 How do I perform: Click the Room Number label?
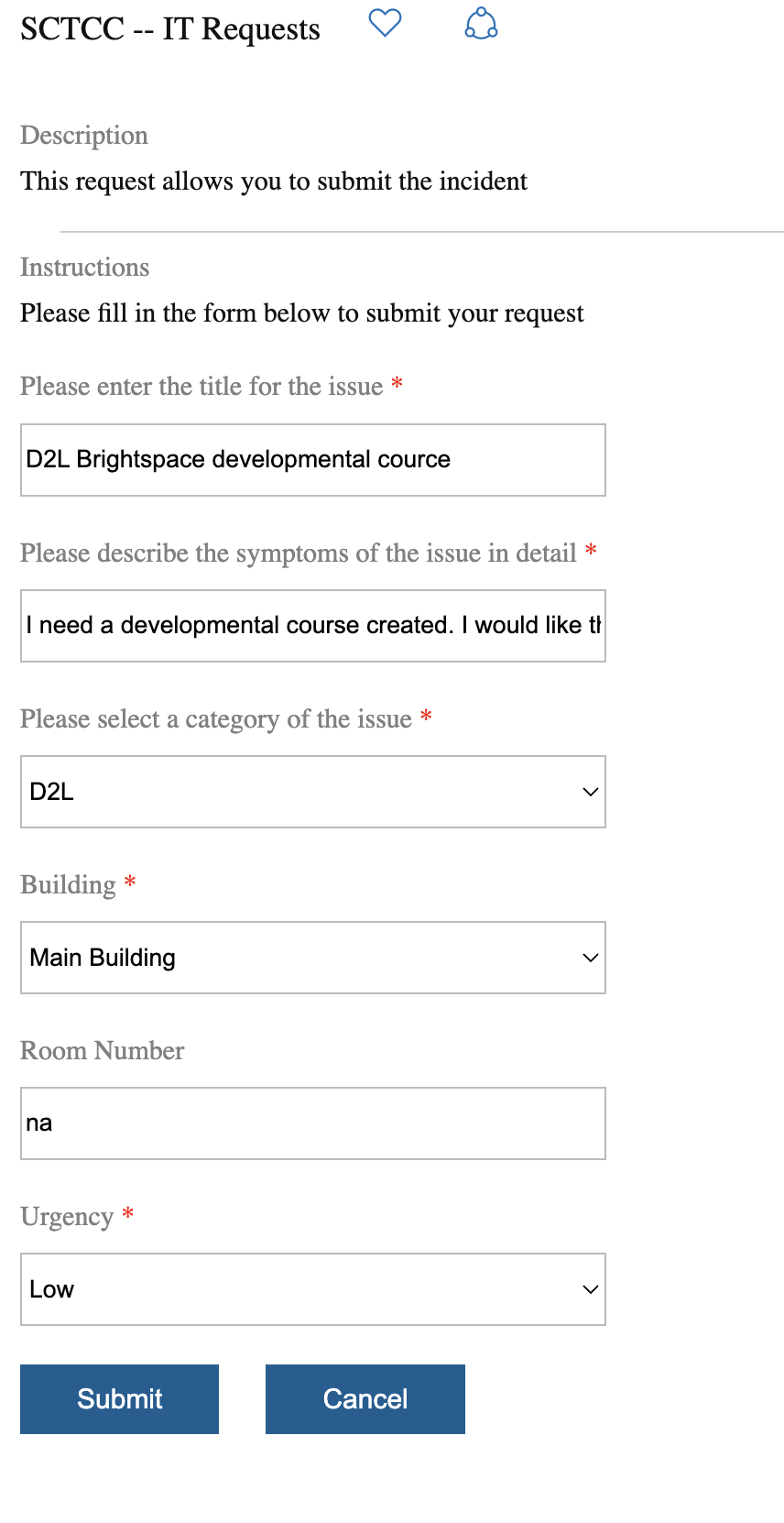[103, 1051]
